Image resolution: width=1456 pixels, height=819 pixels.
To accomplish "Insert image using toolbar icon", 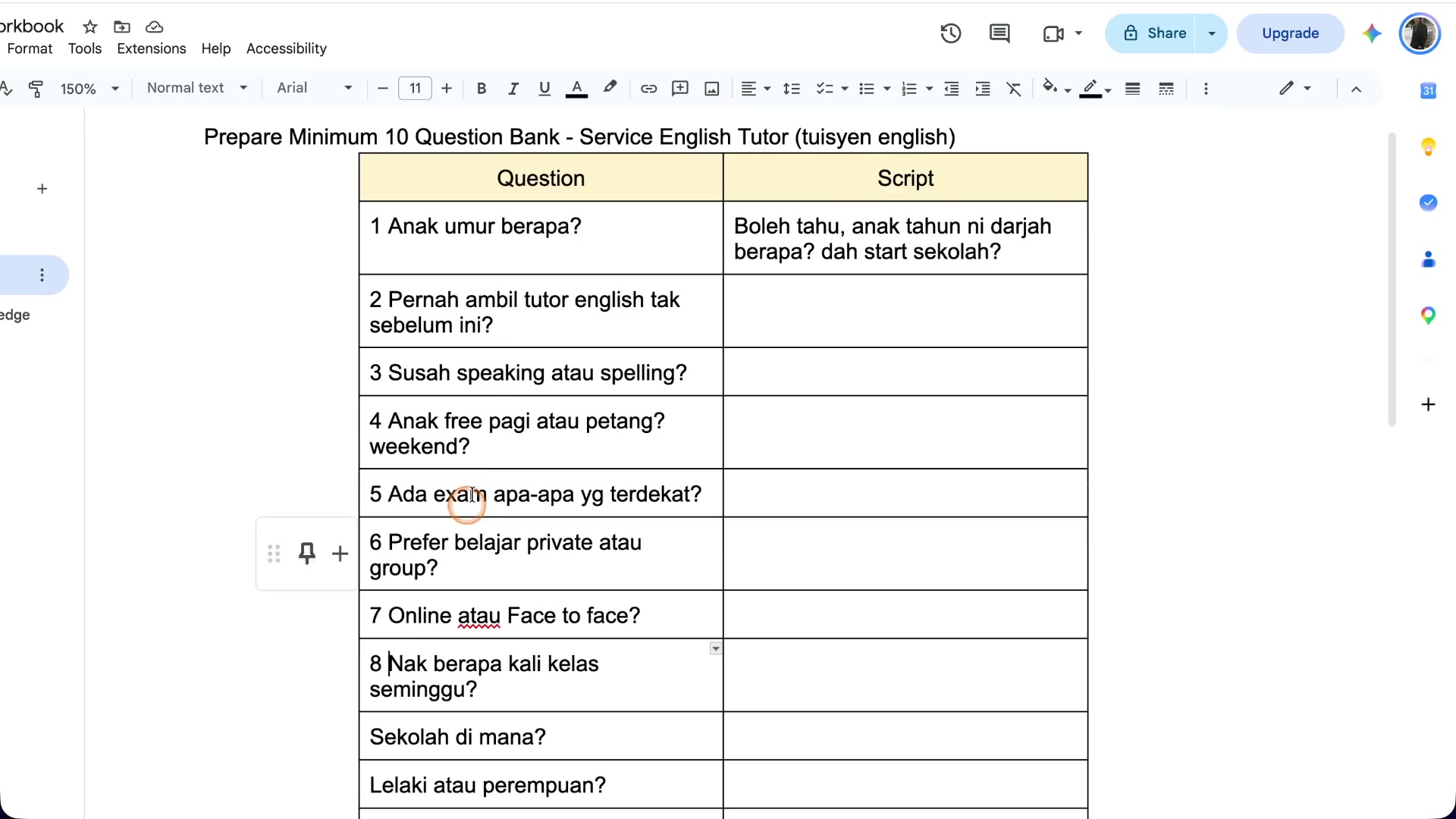I will (712, 89).
